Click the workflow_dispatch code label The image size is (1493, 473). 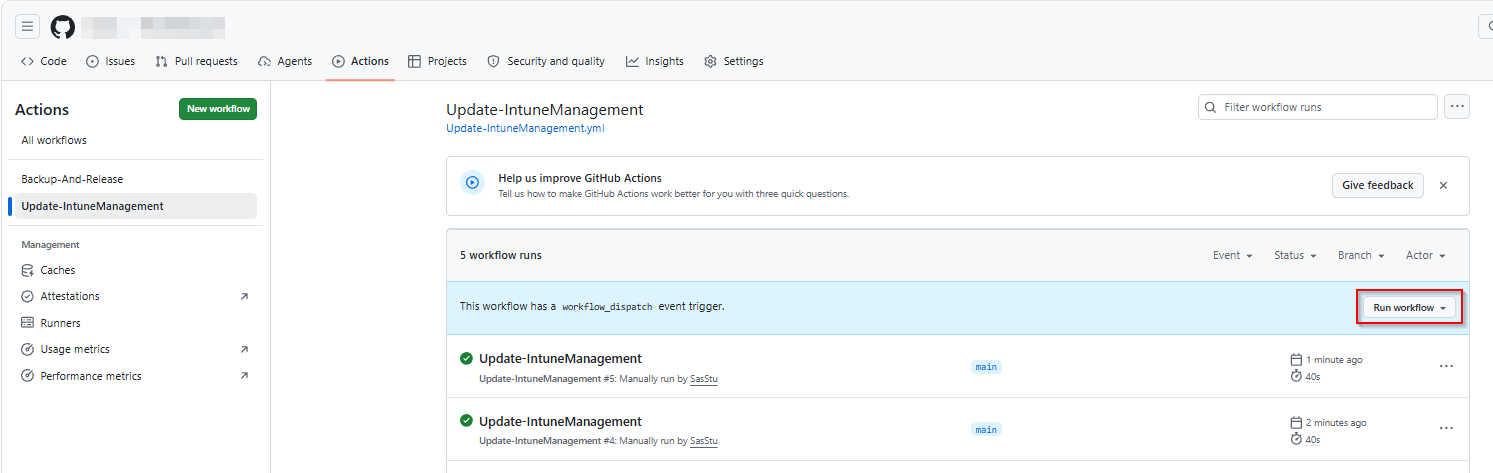click(607, 307)
